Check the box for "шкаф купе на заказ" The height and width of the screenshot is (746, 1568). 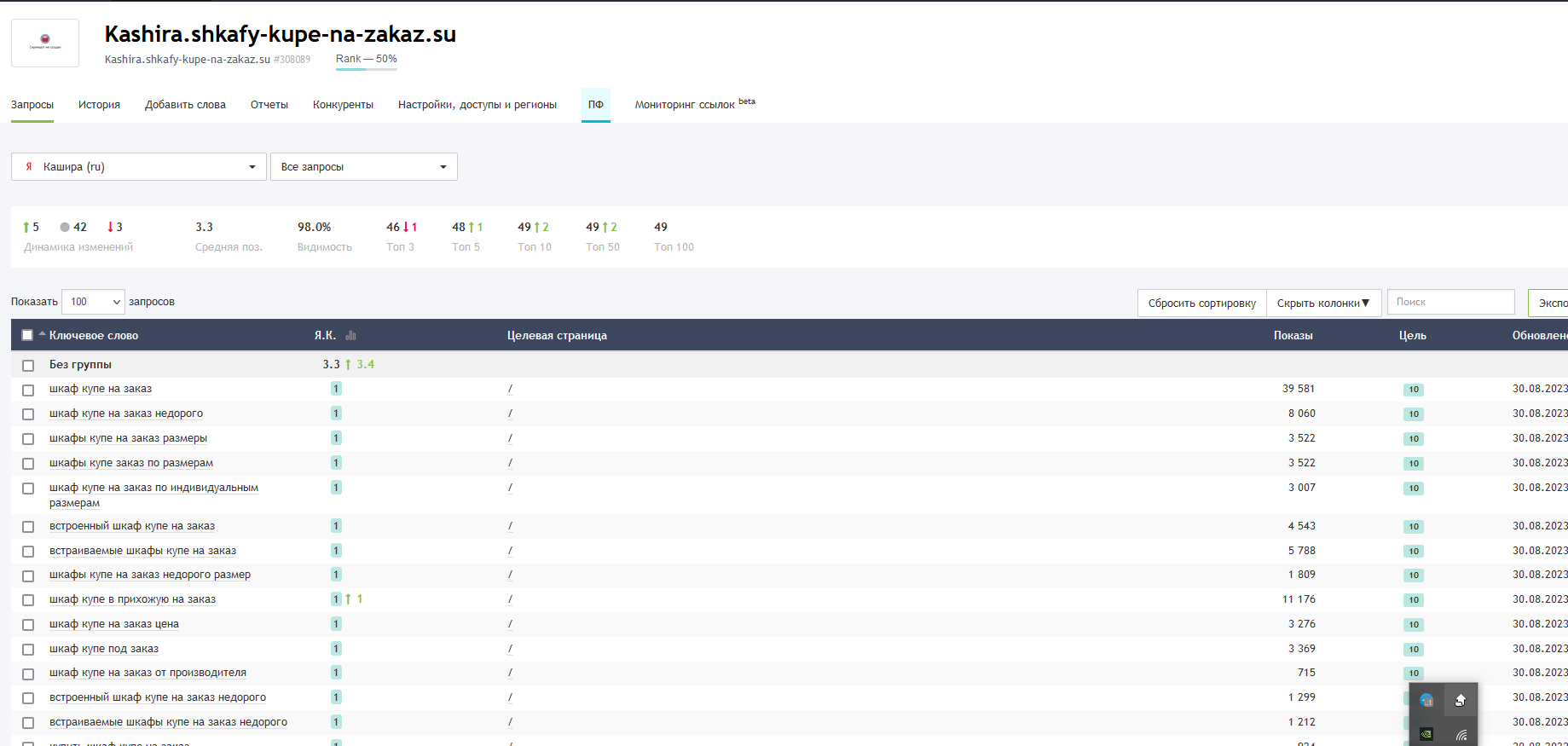pyautogui.click(x=28, y=390)
